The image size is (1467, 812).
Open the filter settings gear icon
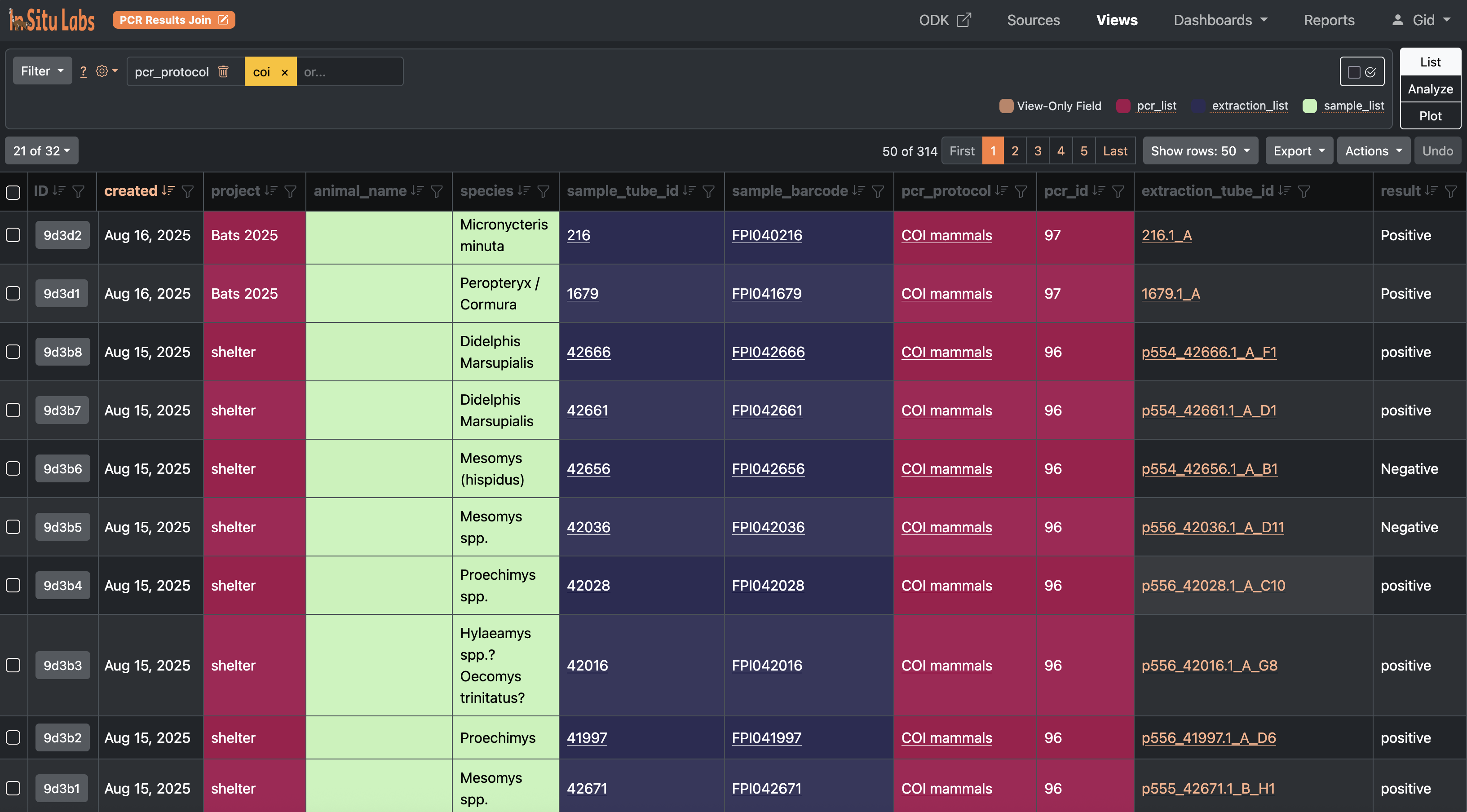(x=102, y=71)
